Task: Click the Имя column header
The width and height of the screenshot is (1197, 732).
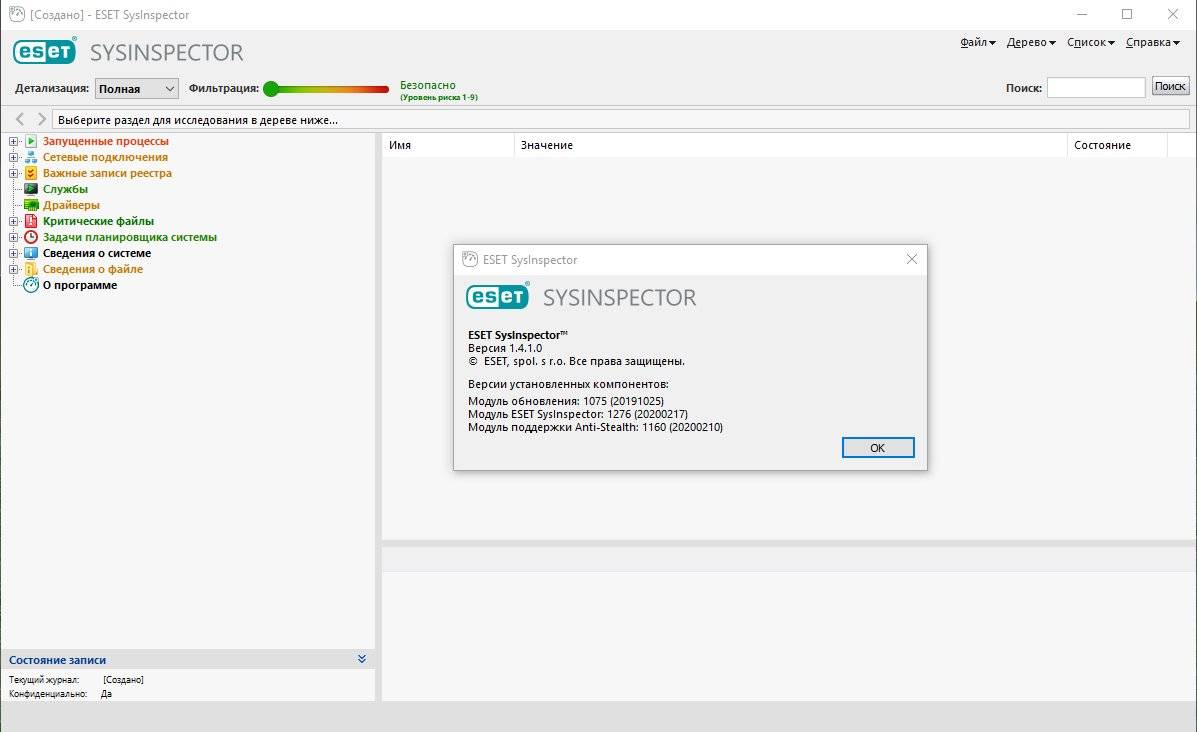Action: 448,145
